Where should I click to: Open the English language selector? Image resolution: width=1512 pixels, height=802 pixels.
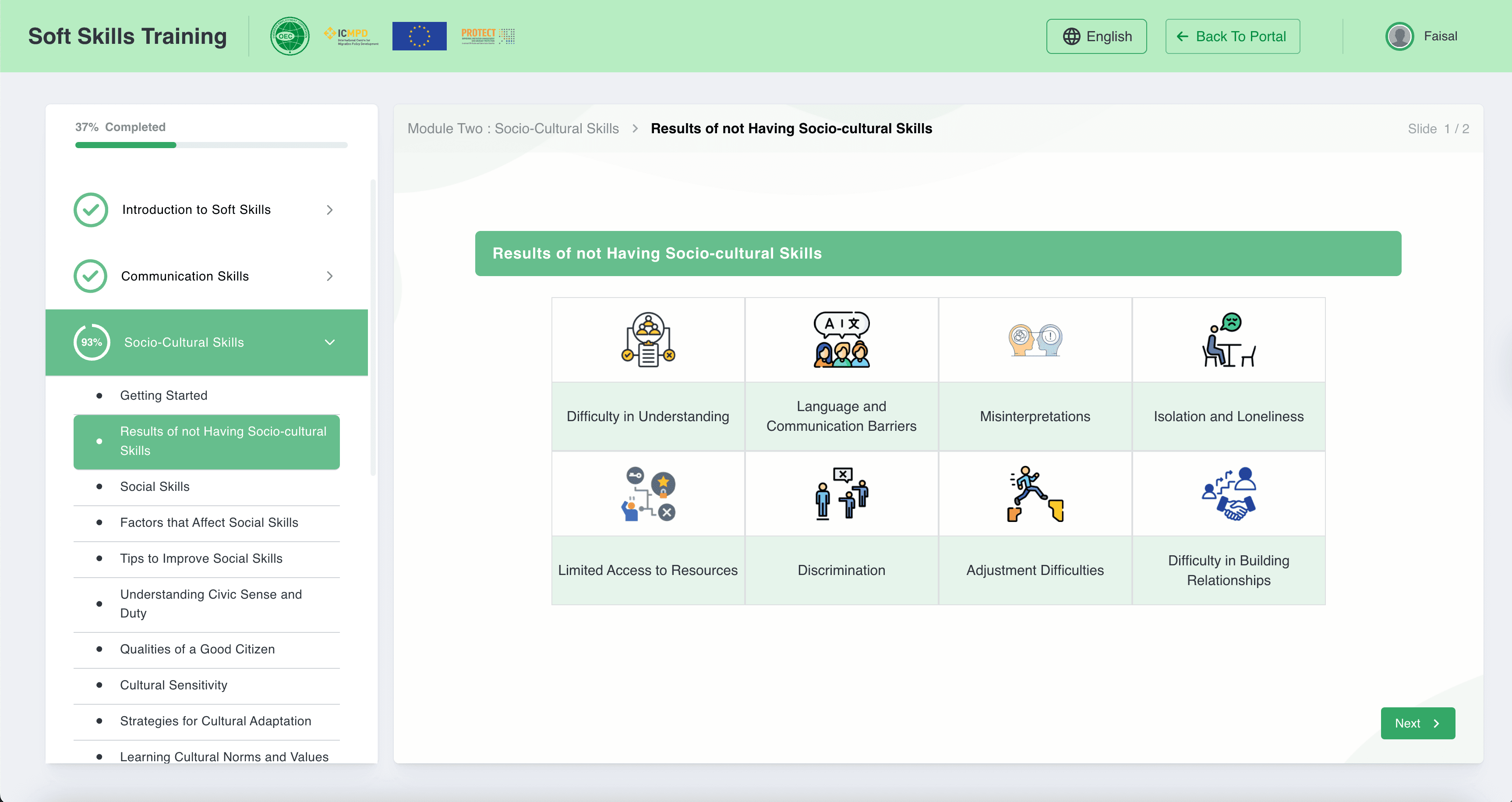(x=1096, y=36)
